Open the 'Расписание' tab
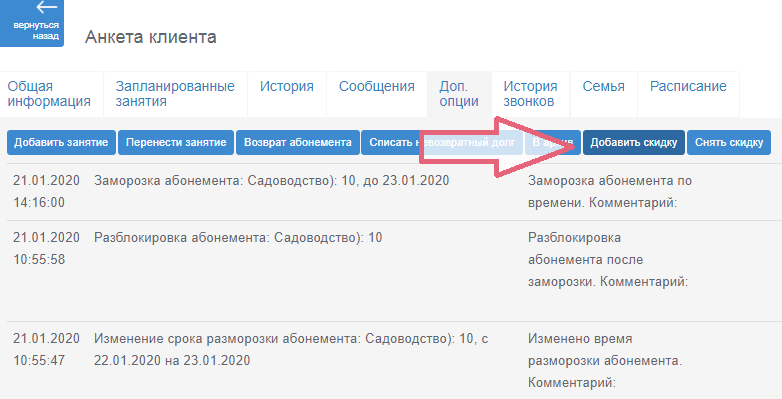 pos(688,94)
